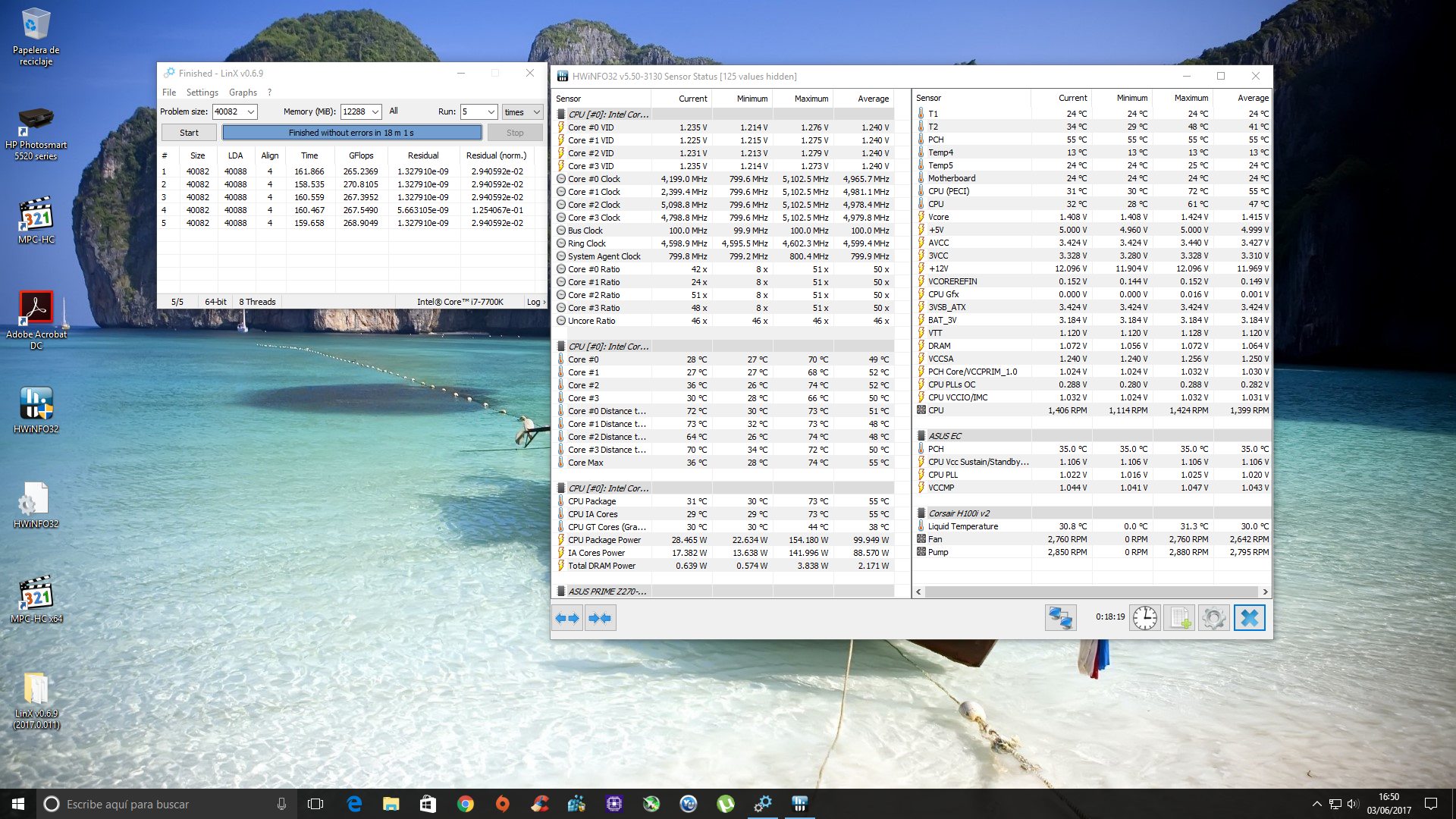1456x819 pixels.
Task: Open Task View from the taskbar
Action: tap(315, 804)
